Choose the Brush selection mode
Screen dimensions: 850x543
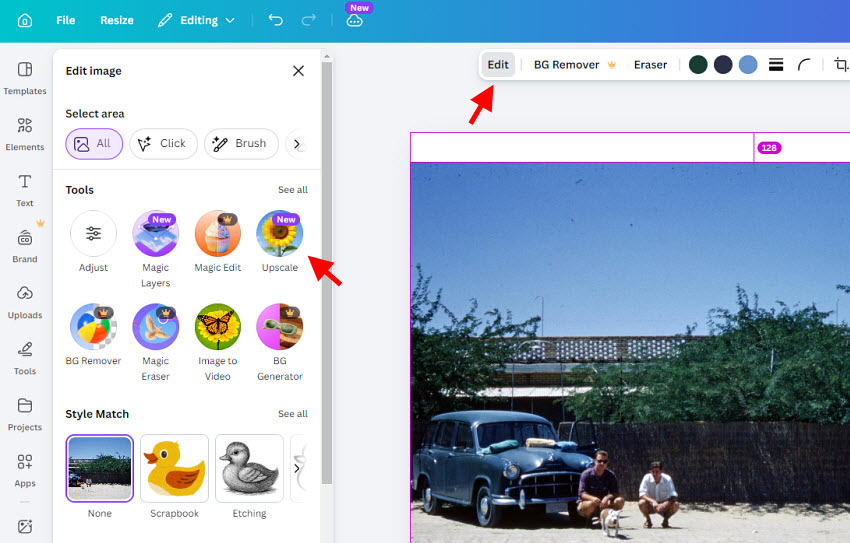click(x=241, y=144)
